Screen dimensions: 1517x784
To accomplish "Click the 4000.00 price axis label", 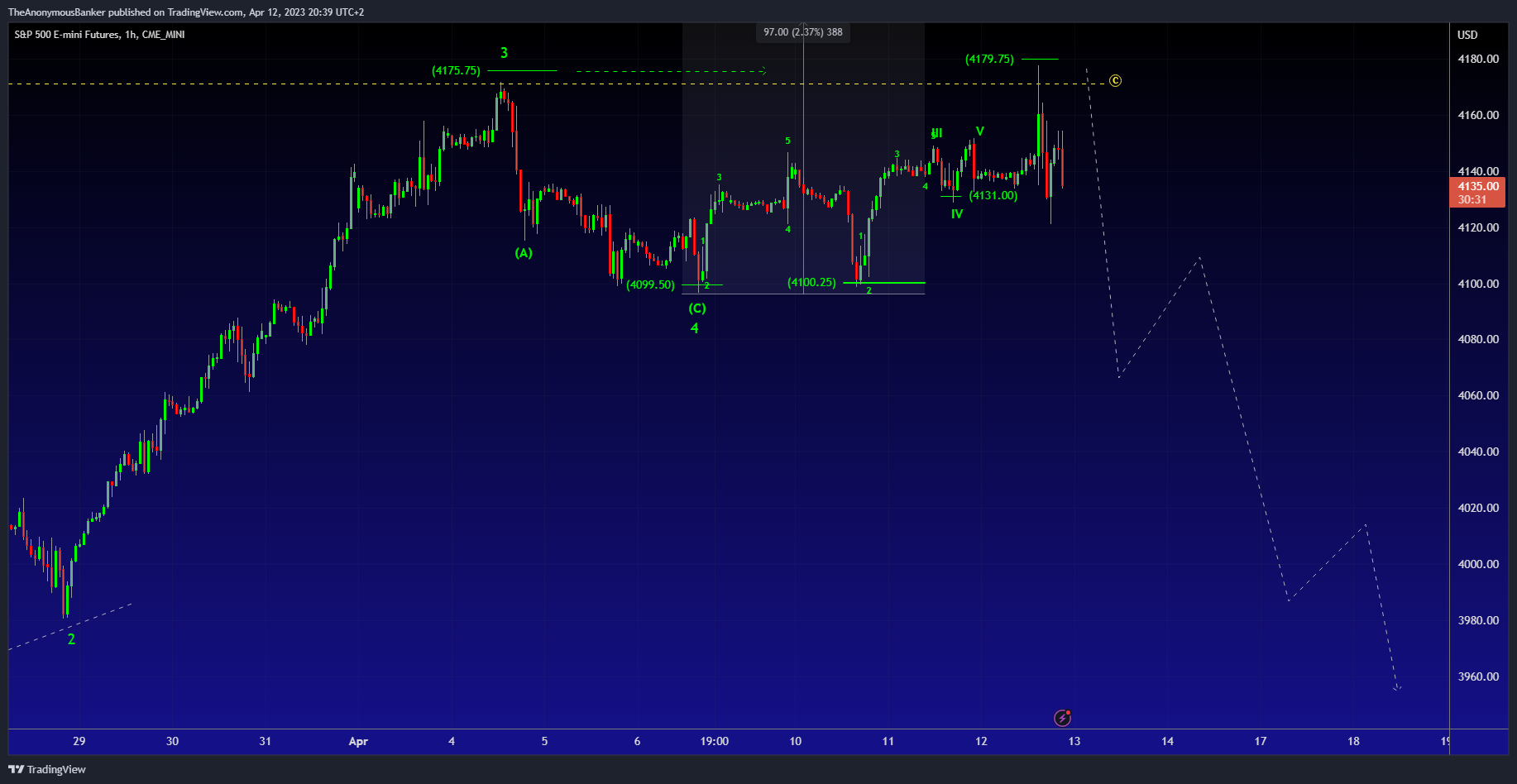I will coord(1478,564).
